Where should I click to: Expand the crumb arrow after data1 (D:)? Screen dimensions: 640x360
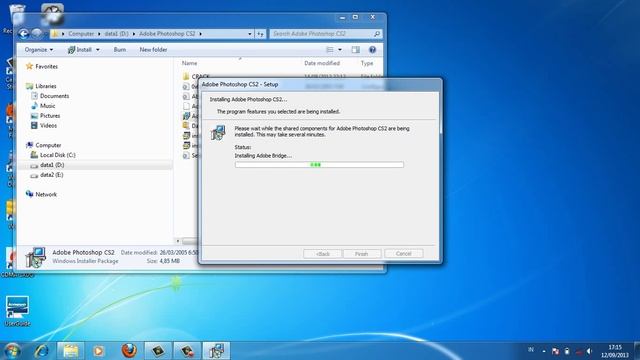coord(134,34)
